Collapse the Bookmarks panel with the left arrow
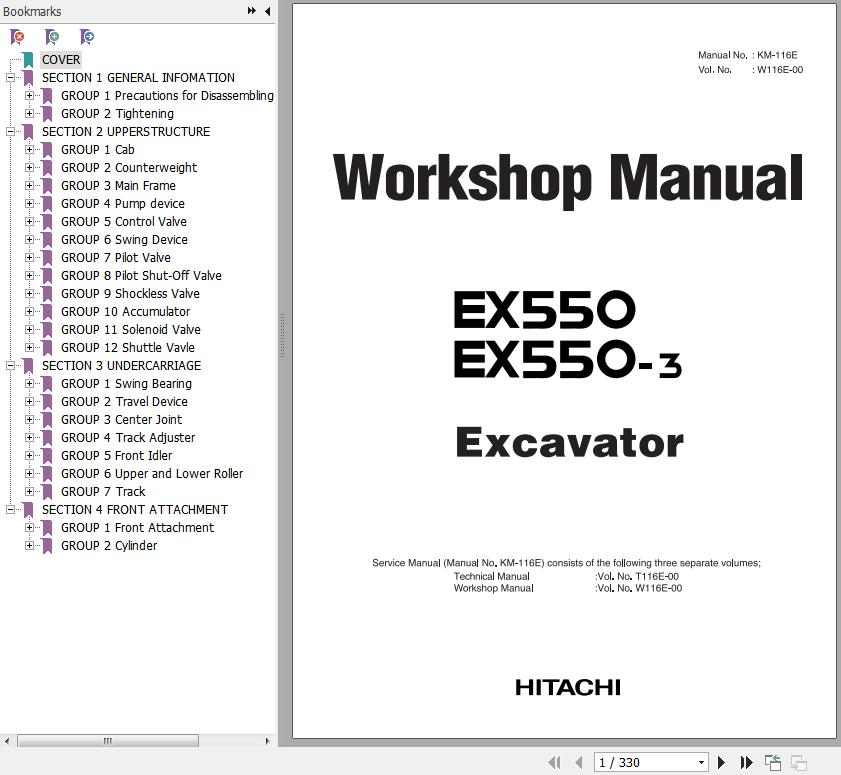The width and height of the screenshot is (841, 775). pyautogui.click(x=267, y=11)
